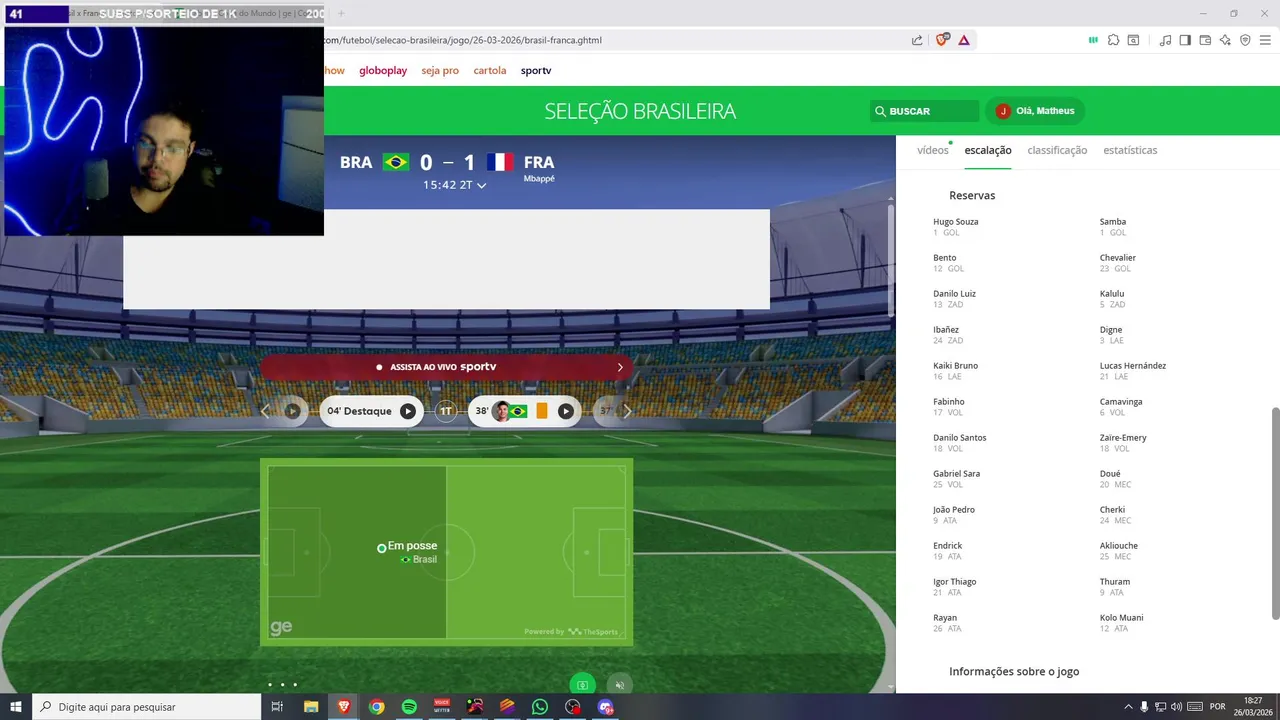Click the share page icon in address bar
1280x720 pixels.
[917, 40]
